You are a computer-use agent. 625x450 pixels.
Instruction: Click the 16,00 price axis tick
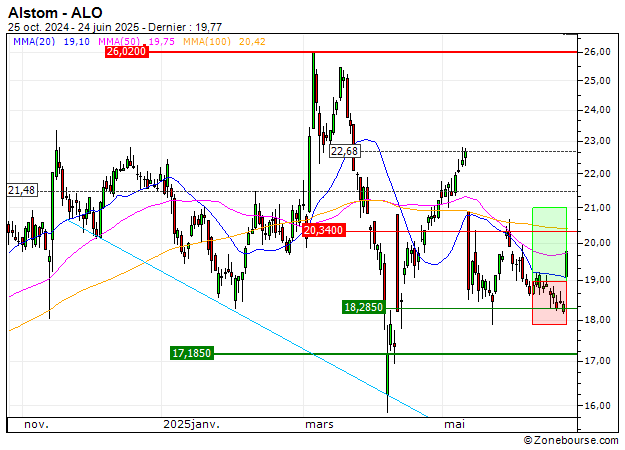tap(597, 406)
